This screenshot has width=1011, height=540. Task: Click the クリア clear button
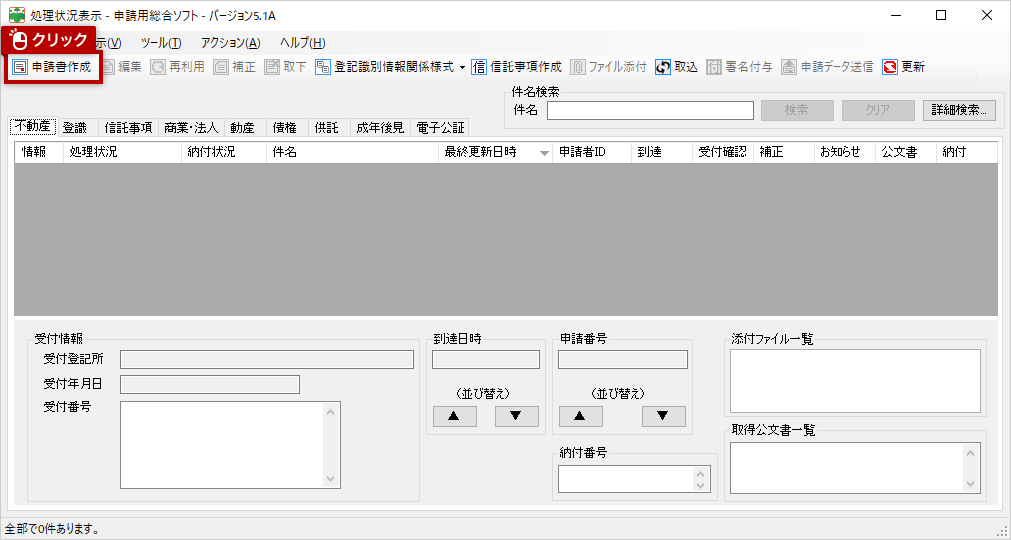[x=878, y=110]
